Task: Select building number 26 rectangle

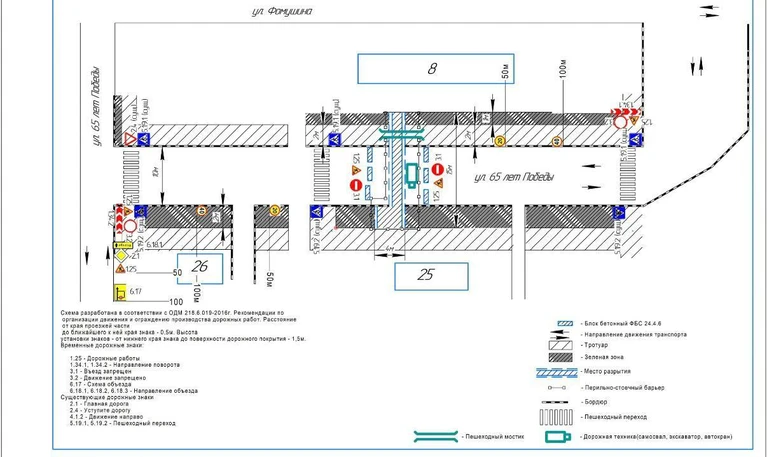Action: pyautogui.click(x=201, y=266)
